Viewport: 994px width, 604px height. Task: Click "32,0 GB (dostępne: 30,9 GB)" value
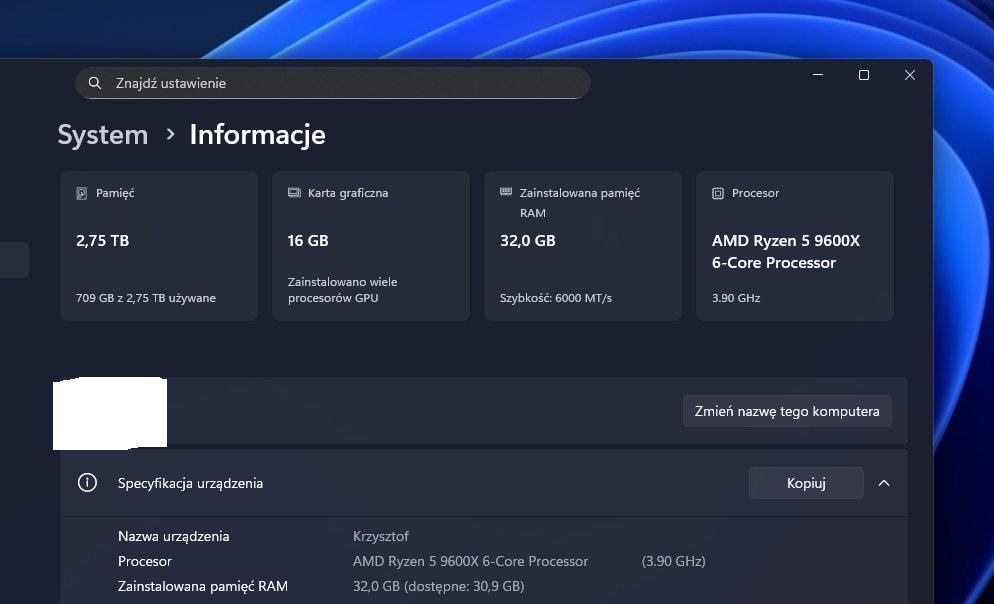coord(439,586)
